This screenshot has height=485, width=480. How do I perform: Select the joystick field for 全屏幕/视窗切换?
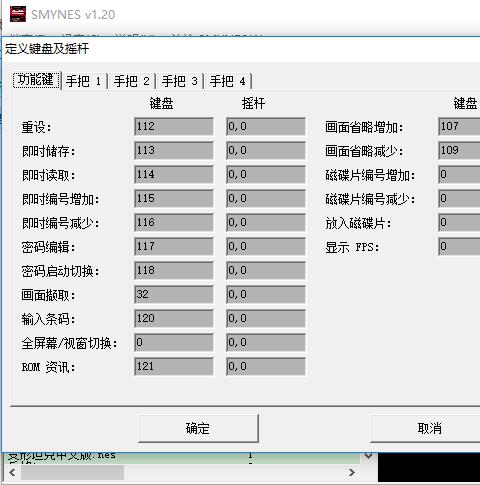(x=266, y=342)
